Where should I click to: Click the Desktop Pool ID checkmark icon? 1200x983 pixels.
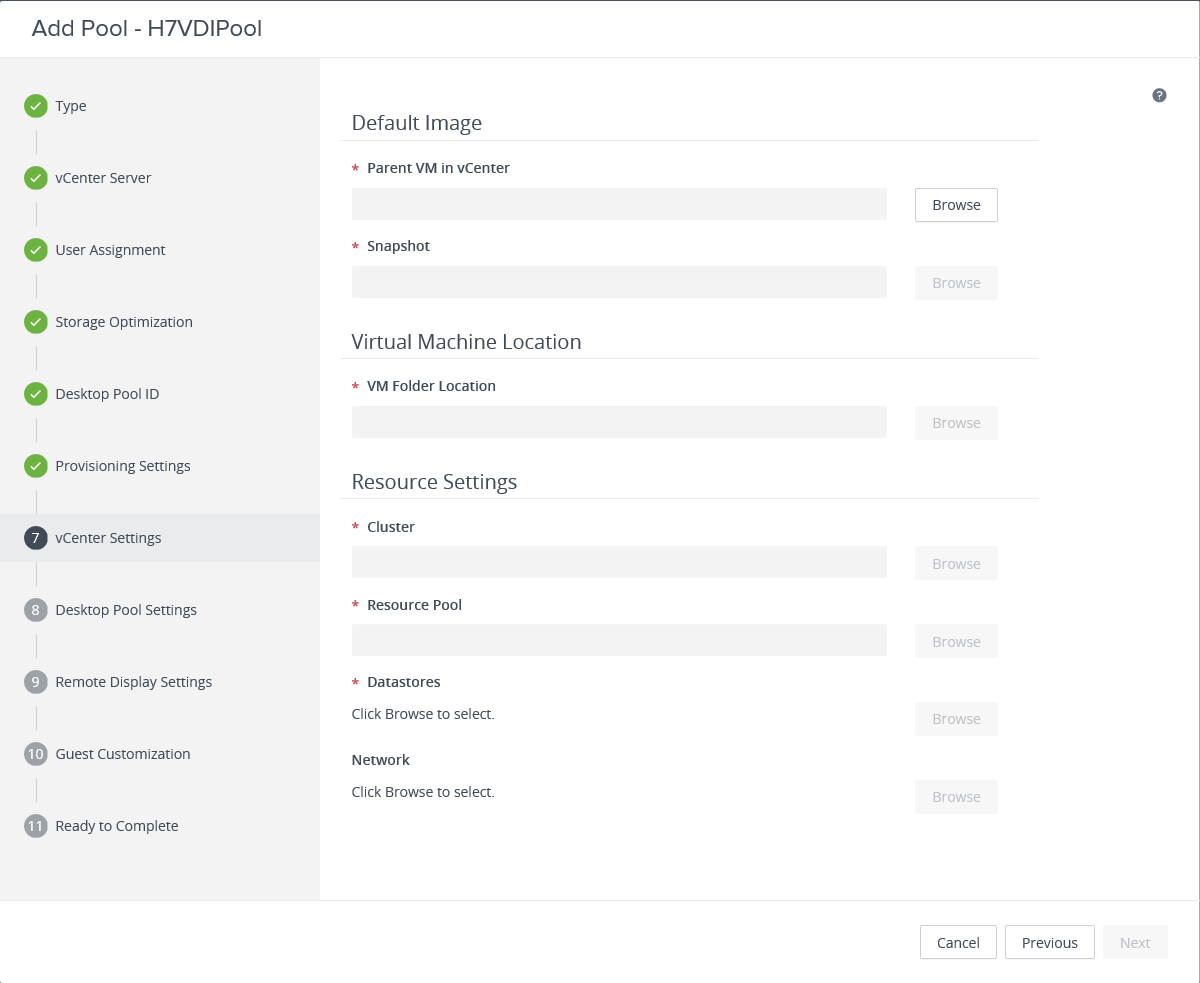[x=36, y=394]
